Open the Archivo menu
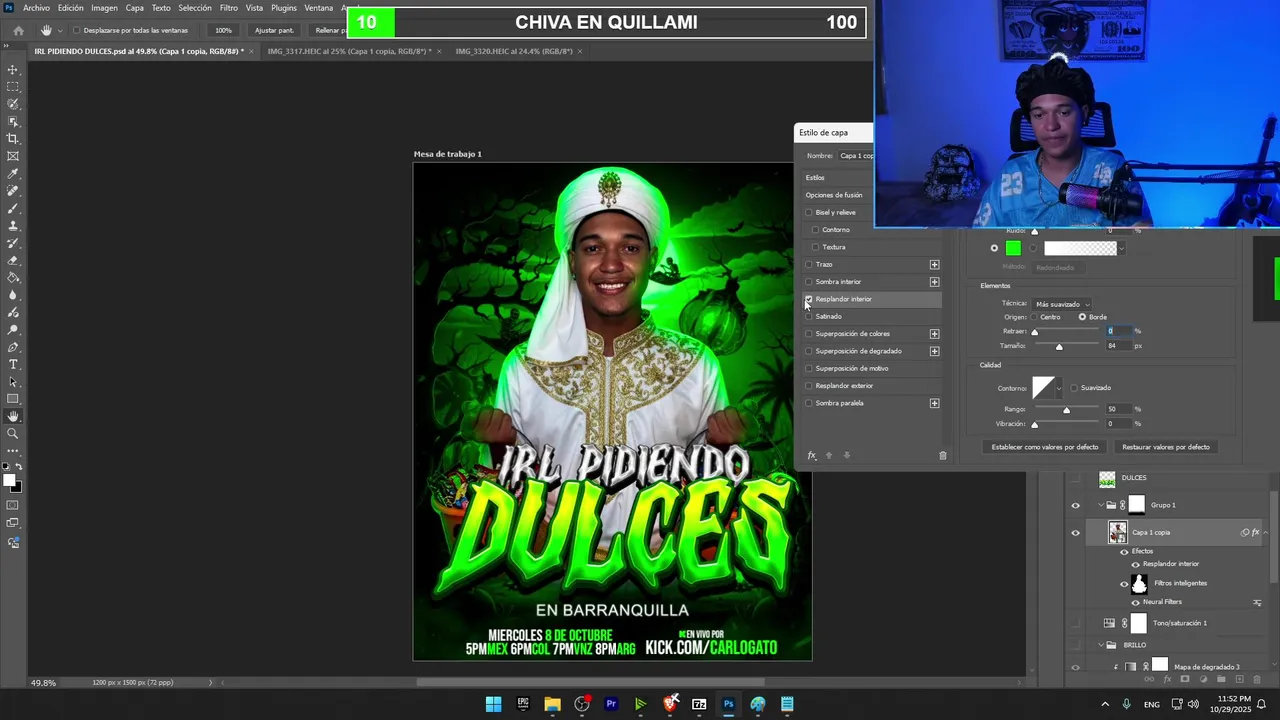 (x=36, y=8)
